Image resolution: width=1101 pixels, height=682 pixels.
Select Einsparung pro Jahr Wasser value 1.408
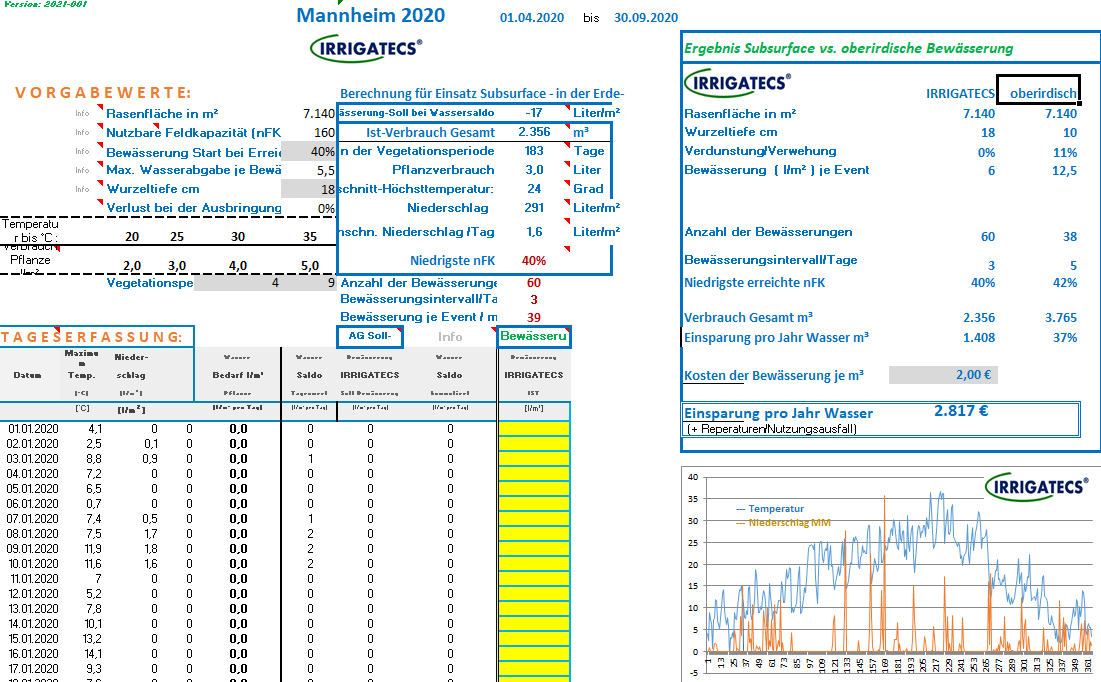point(979,338)
